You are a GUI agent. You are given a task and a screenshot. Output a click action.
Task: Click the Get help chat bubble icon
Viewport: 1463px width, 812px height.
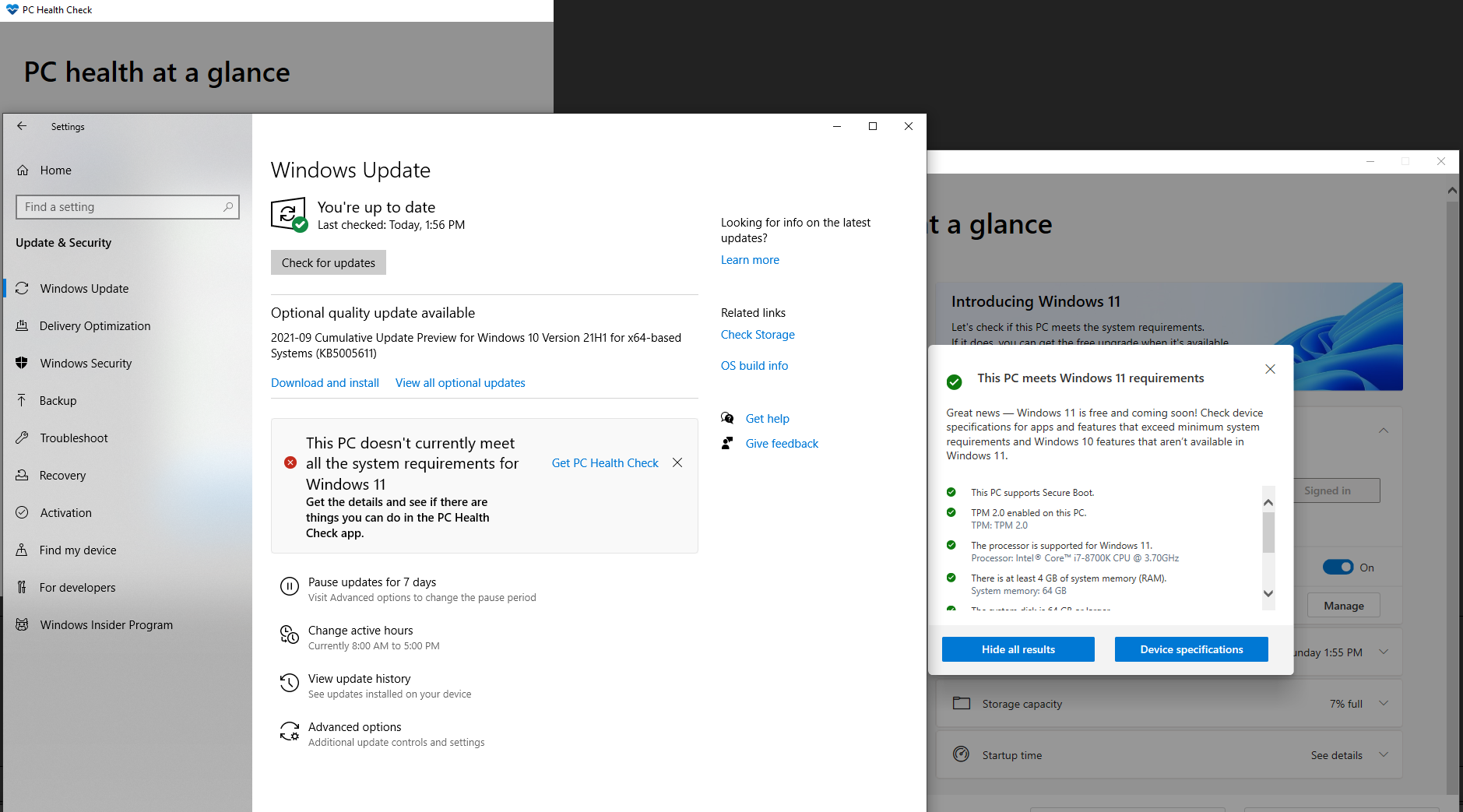(727, 419)
